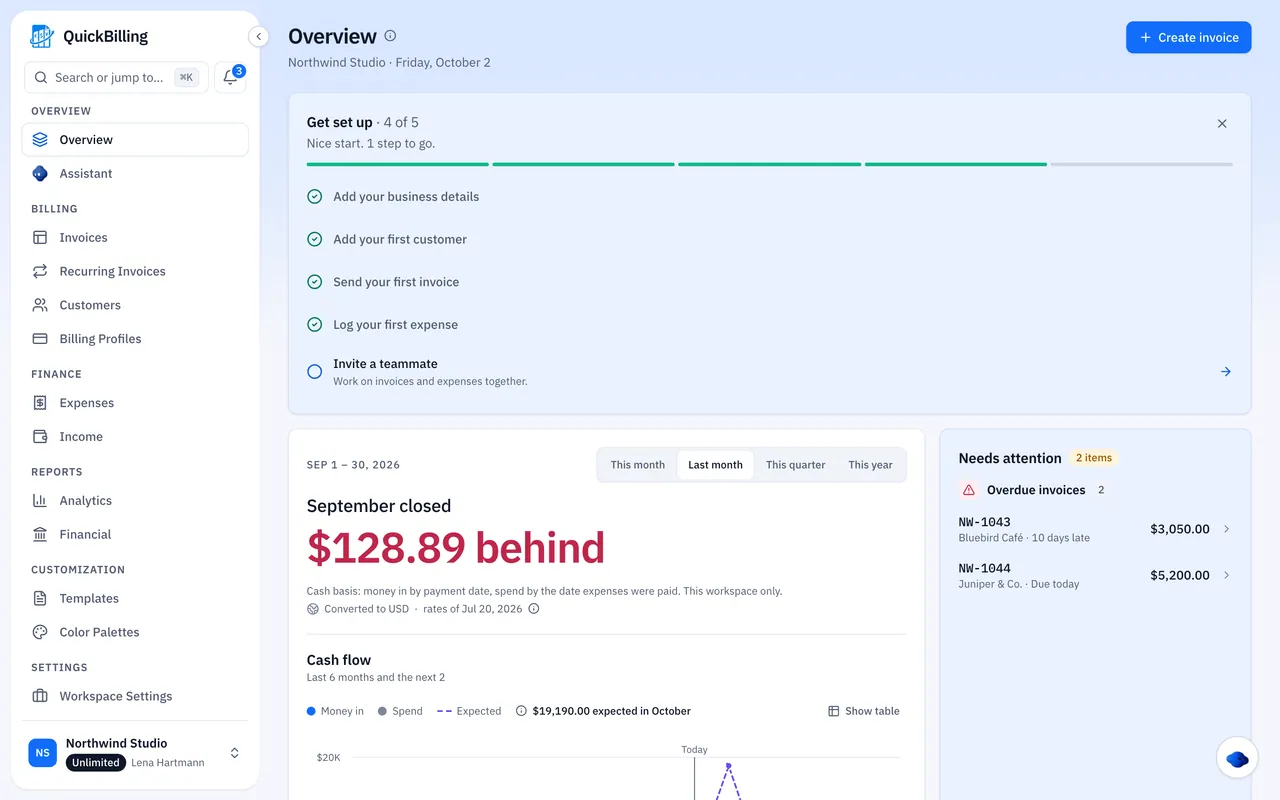Open invoice NW-1043 chevron

(1227, 529)
